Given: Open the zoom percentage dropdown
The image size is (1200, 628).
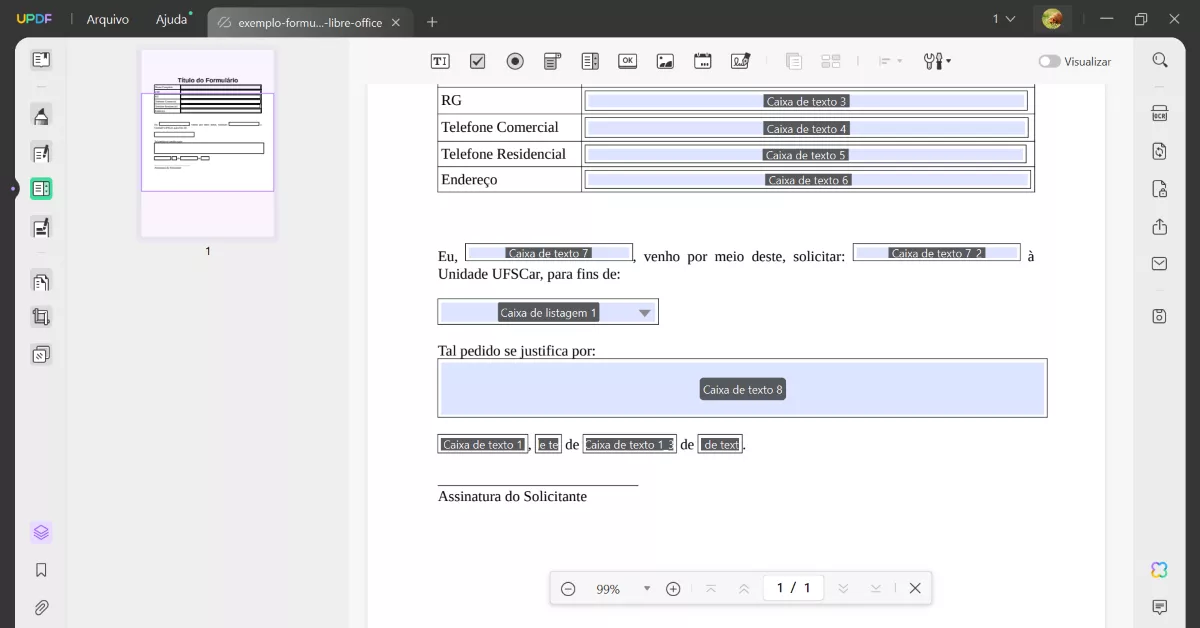Looking at the screenshot, I should point(646,588).
